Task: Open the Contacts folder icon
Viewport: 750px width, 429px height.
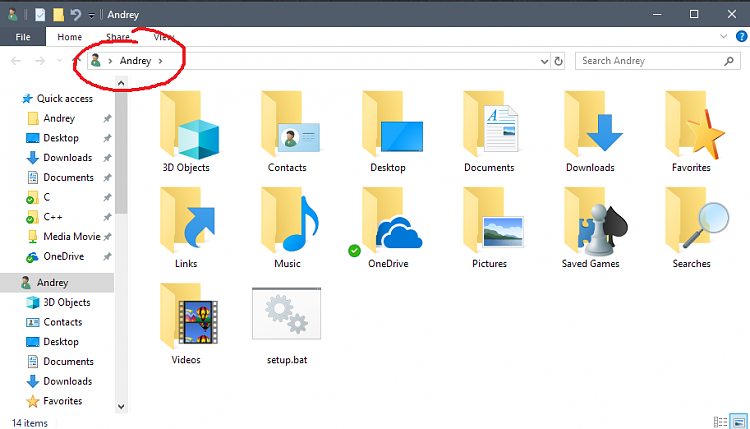Action: point(290,125)
